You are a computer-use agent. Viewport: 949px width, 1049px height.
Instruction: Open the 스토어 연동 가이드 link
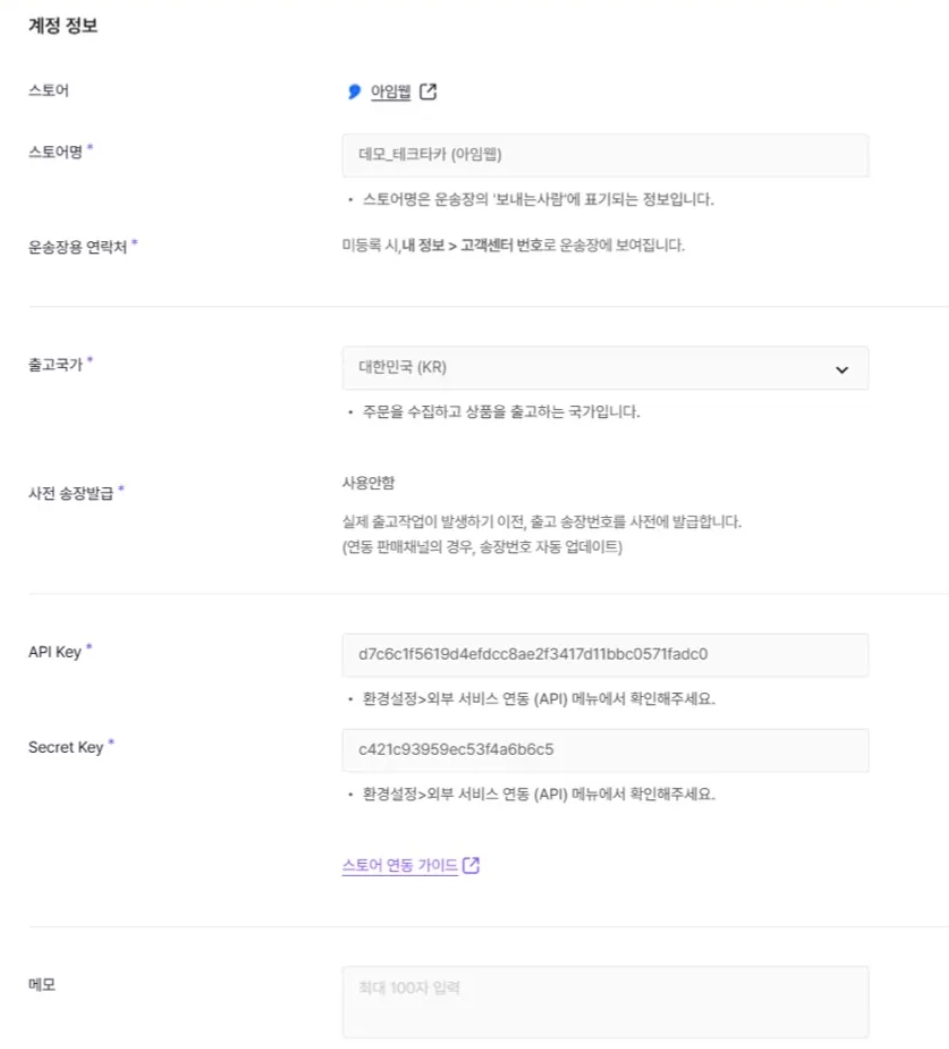click(x=400, y=865)
